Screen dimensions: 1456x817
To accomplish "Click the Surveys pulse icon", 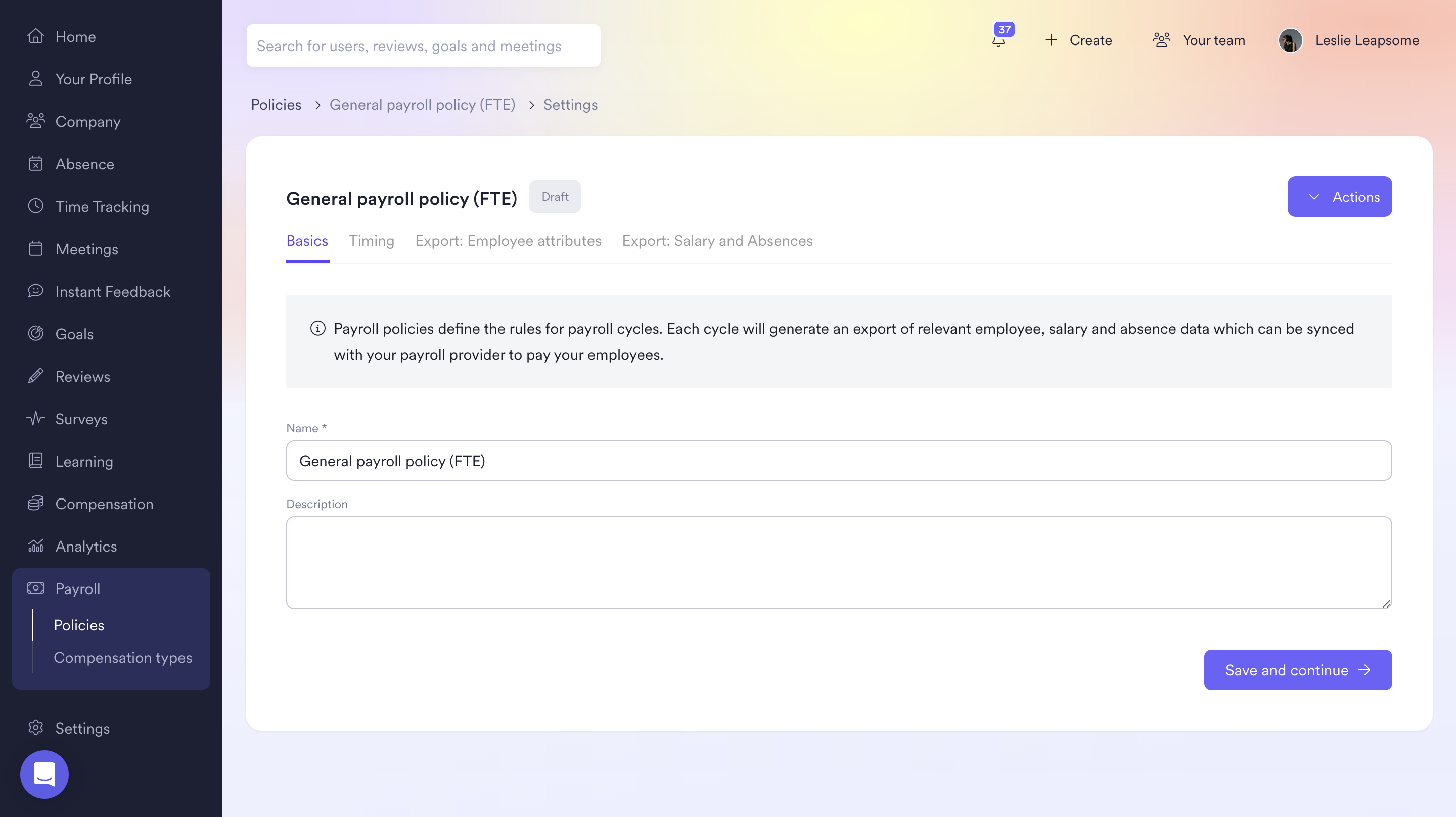I will pos(35,419).
